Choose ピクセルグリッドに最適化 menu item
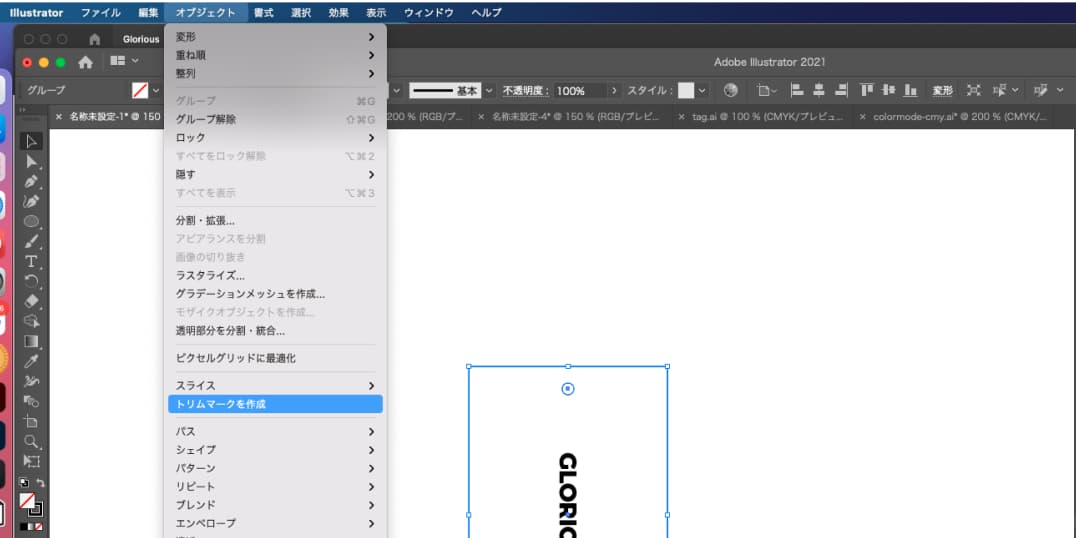This screenshot has height=538, width=1076. pos(276,358)
